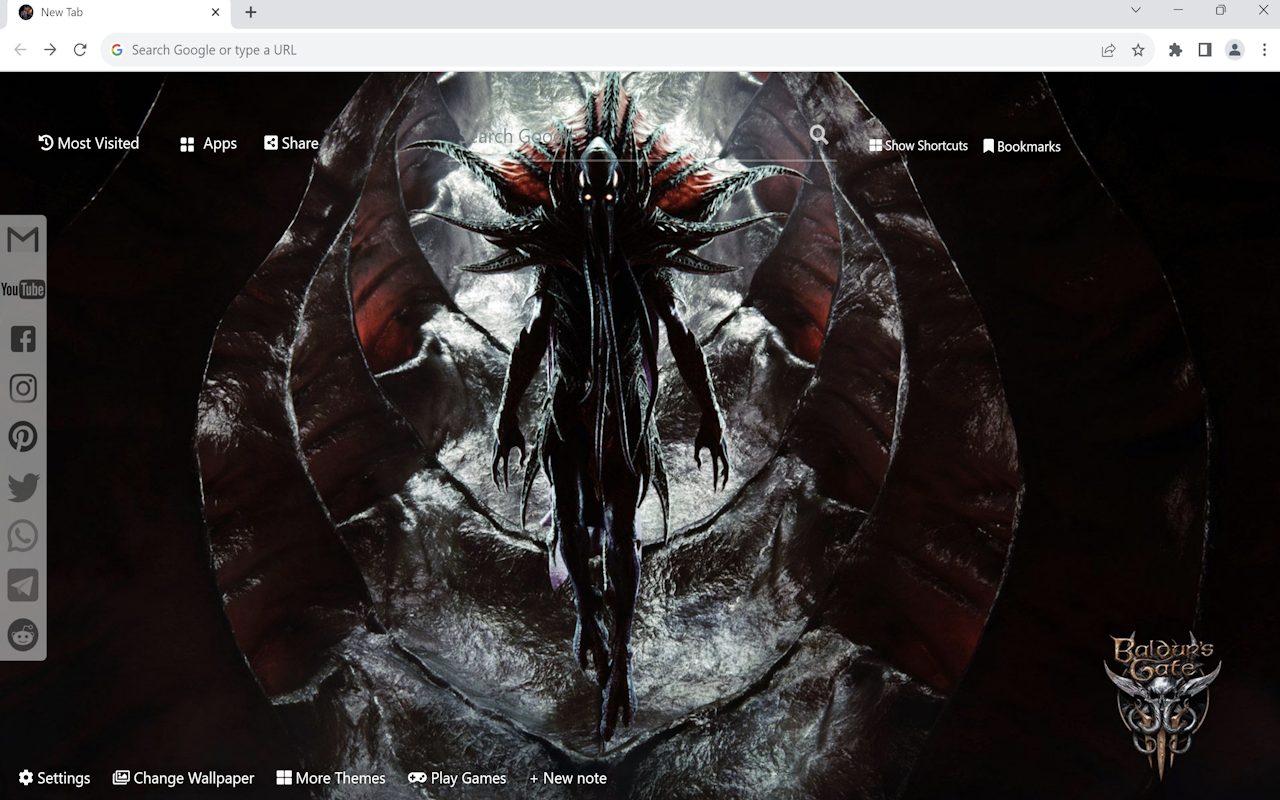Click the Baldur's Gate 3 logo
1280x800 pixels.
point(1162,705)
